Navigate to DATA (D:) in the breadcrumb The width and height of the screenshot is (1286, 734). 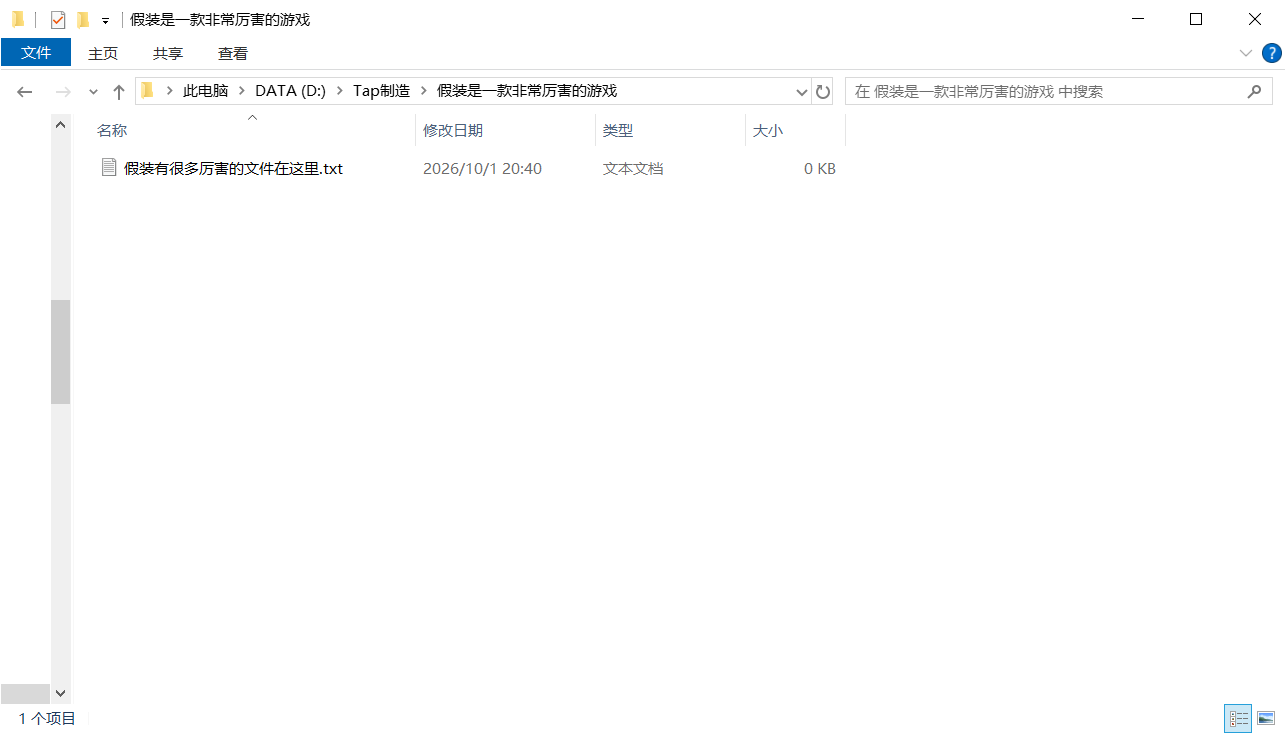[x=291, y=91]
